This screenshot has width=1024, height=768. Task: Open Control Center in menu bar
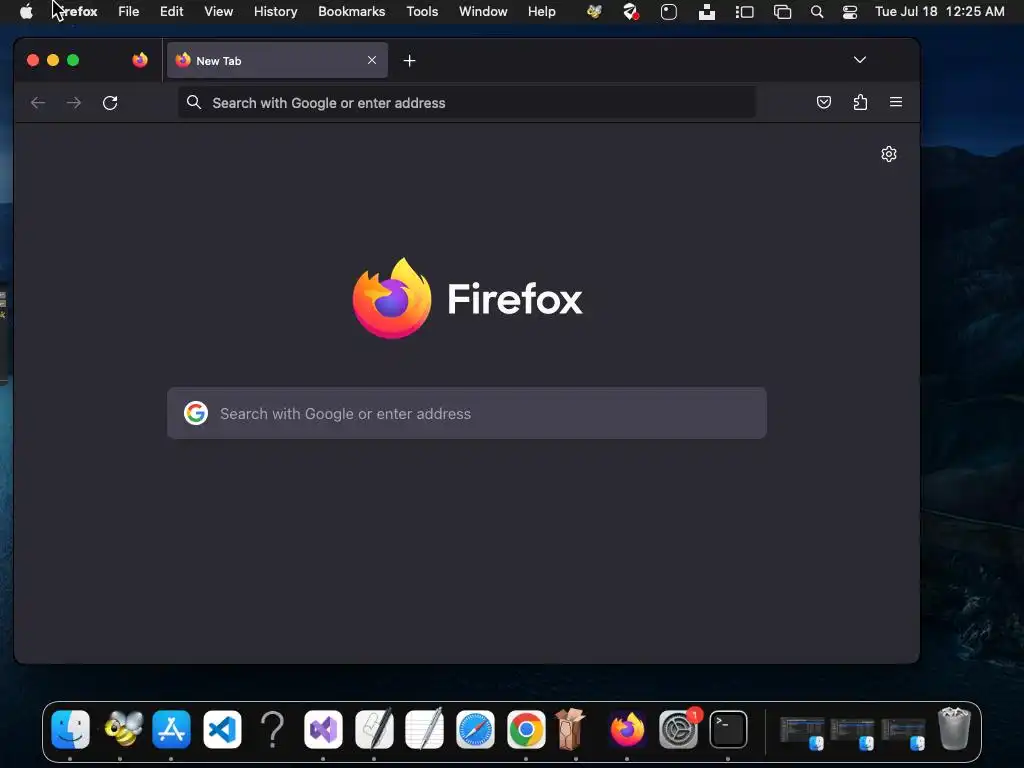[850, 12]
